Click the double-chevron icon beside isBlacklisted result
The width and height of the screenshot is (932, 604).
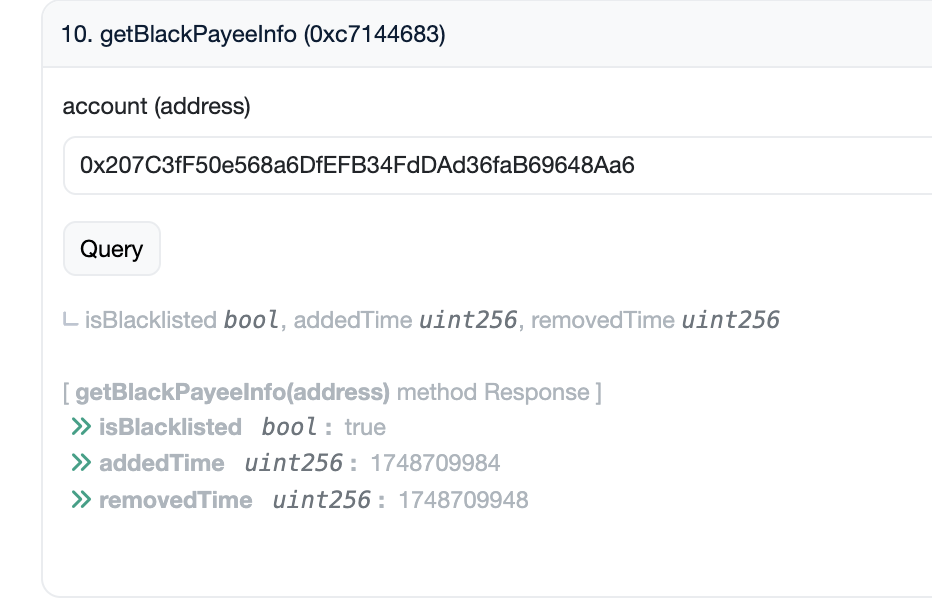(x=81, y=426)
